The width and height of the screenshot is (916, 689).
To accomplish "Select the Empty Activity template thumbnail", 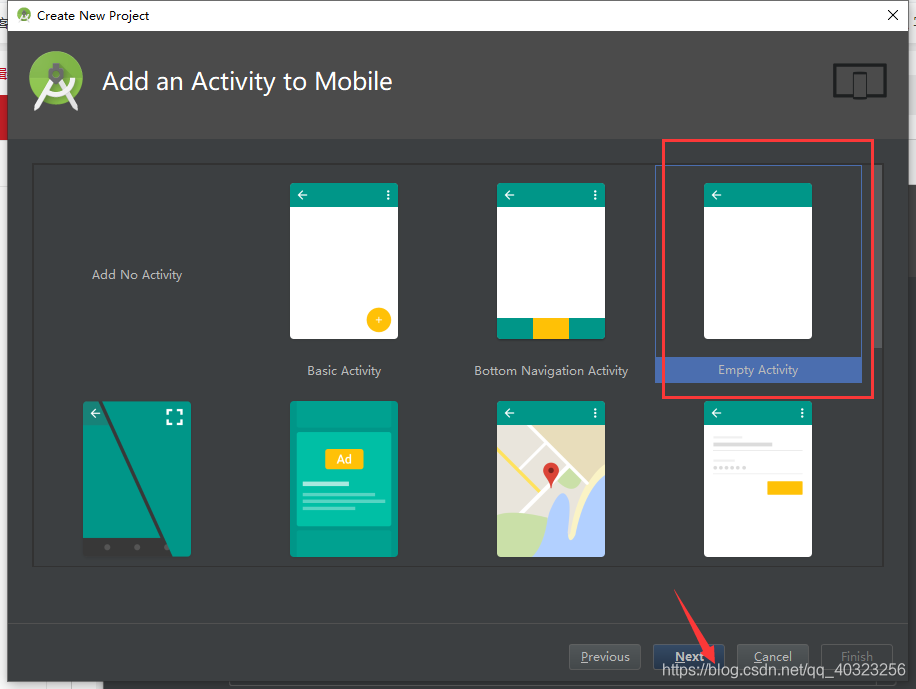I will (x=757, y=261).
